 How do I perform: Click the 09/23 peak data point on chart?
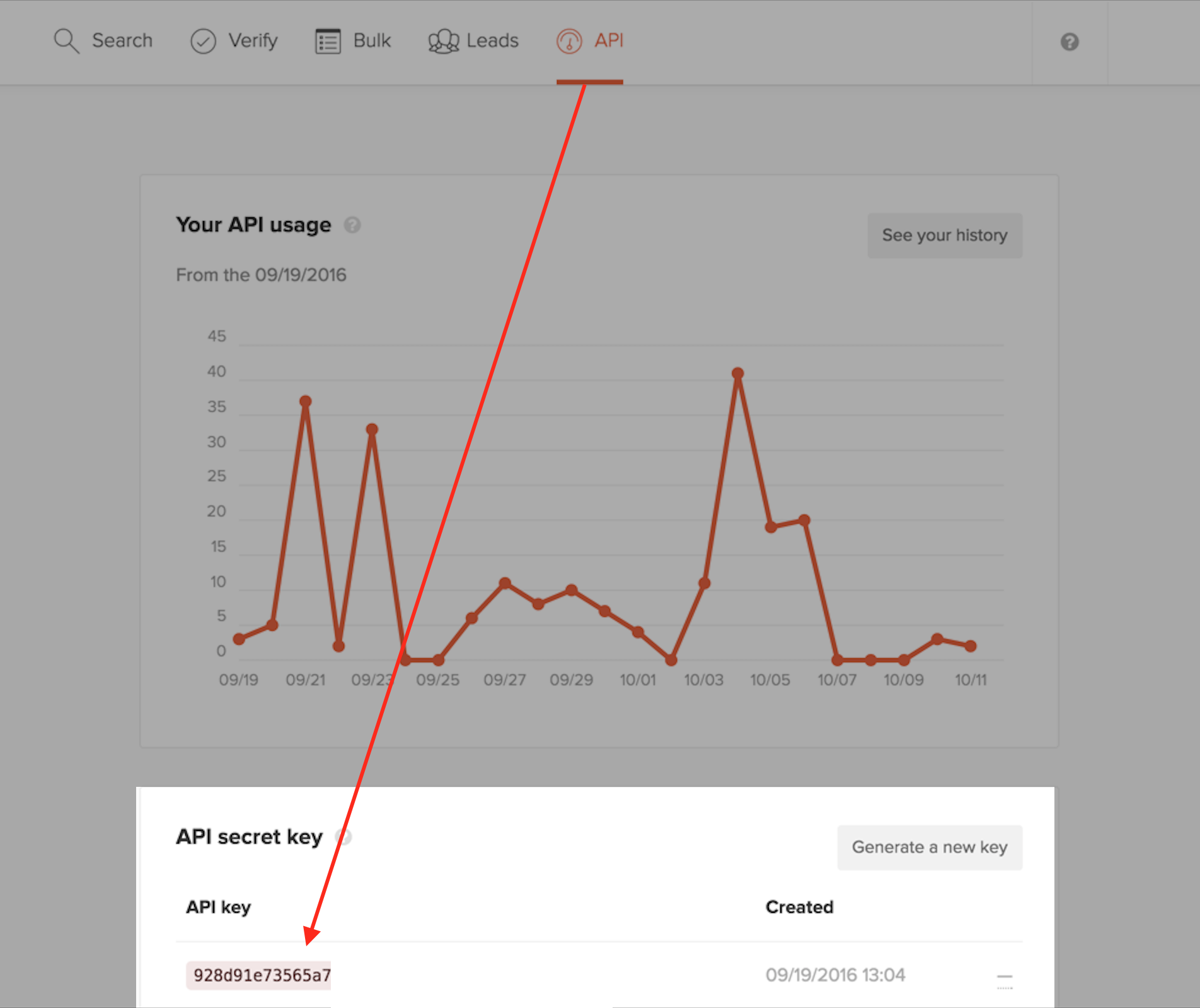click(x=372, y=430)
